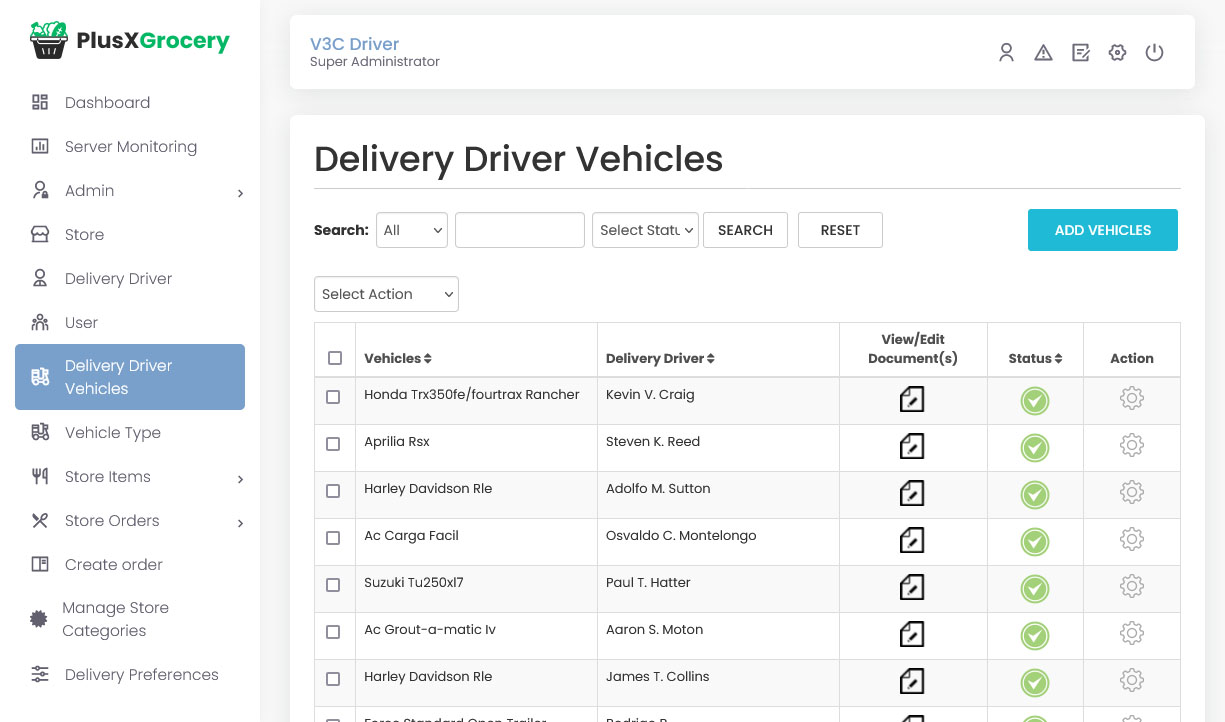Open document icon for James T. Collins

pyautogui.click(x=912, y=681)
